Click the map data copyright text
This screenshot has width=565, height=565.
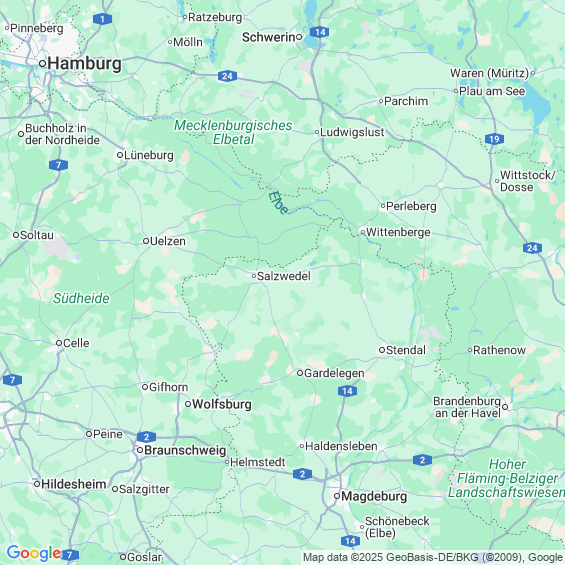tap(433, 557)
